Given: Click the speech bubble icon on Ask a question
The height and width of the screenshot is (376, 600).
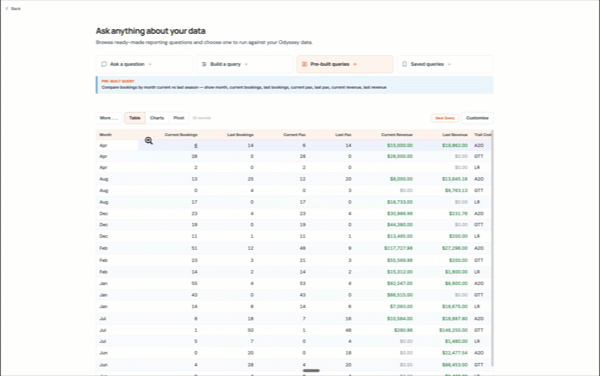Looking at the screenshot, I should tap(104, 64).
